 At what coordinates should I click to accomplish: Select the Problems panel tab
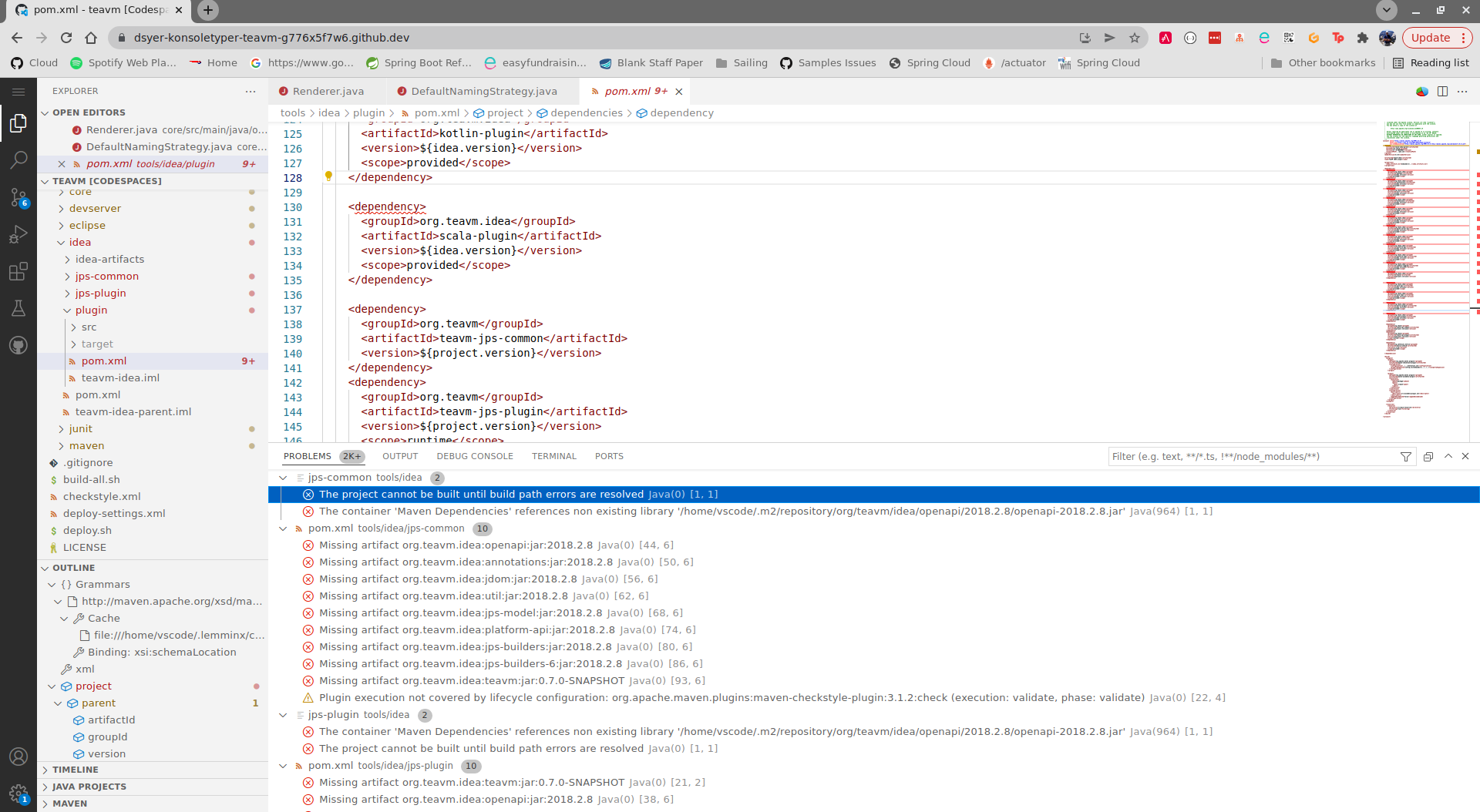coord(308,457)
